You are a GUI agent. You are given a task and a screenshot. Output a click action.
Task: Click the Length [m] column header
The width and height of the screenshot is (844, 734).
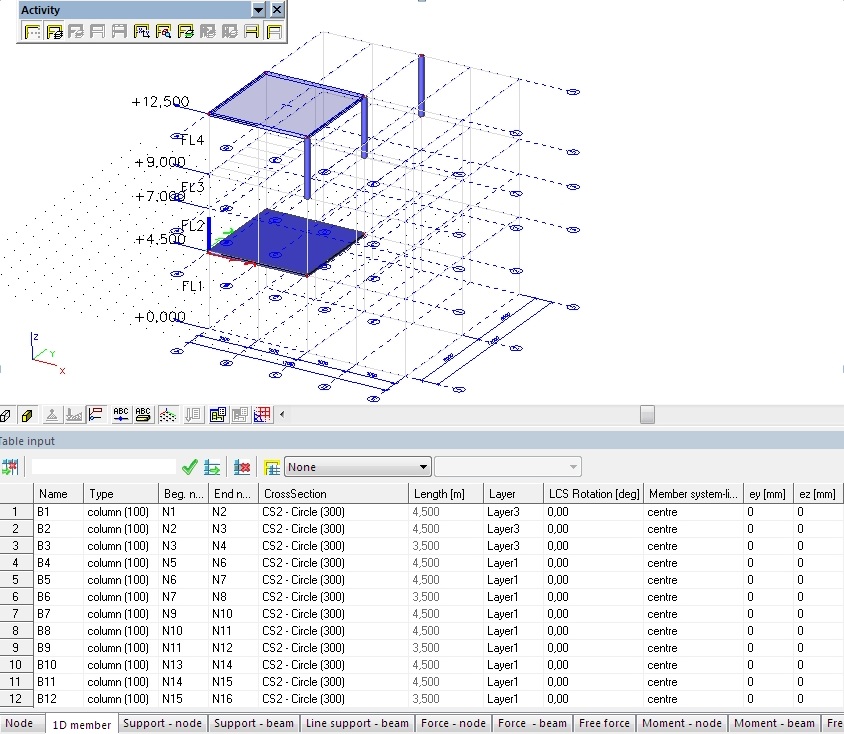(x=446, y=493)
